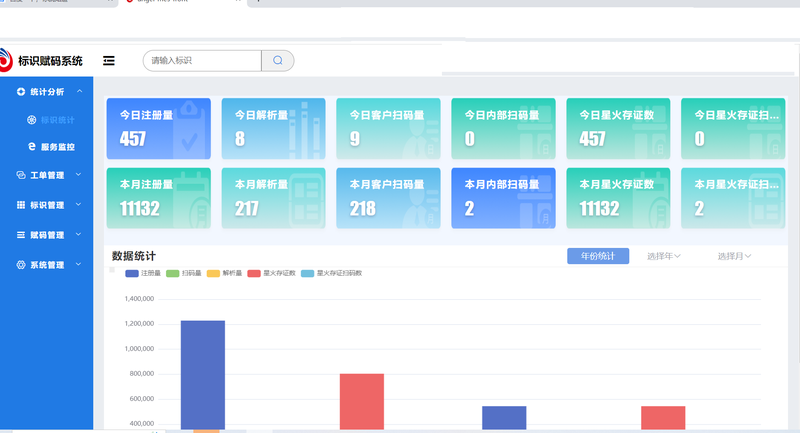This screenshot has height=433, width=800.
Task: Expand the 赋码管理 menu chevron
Action: point(79,235)
